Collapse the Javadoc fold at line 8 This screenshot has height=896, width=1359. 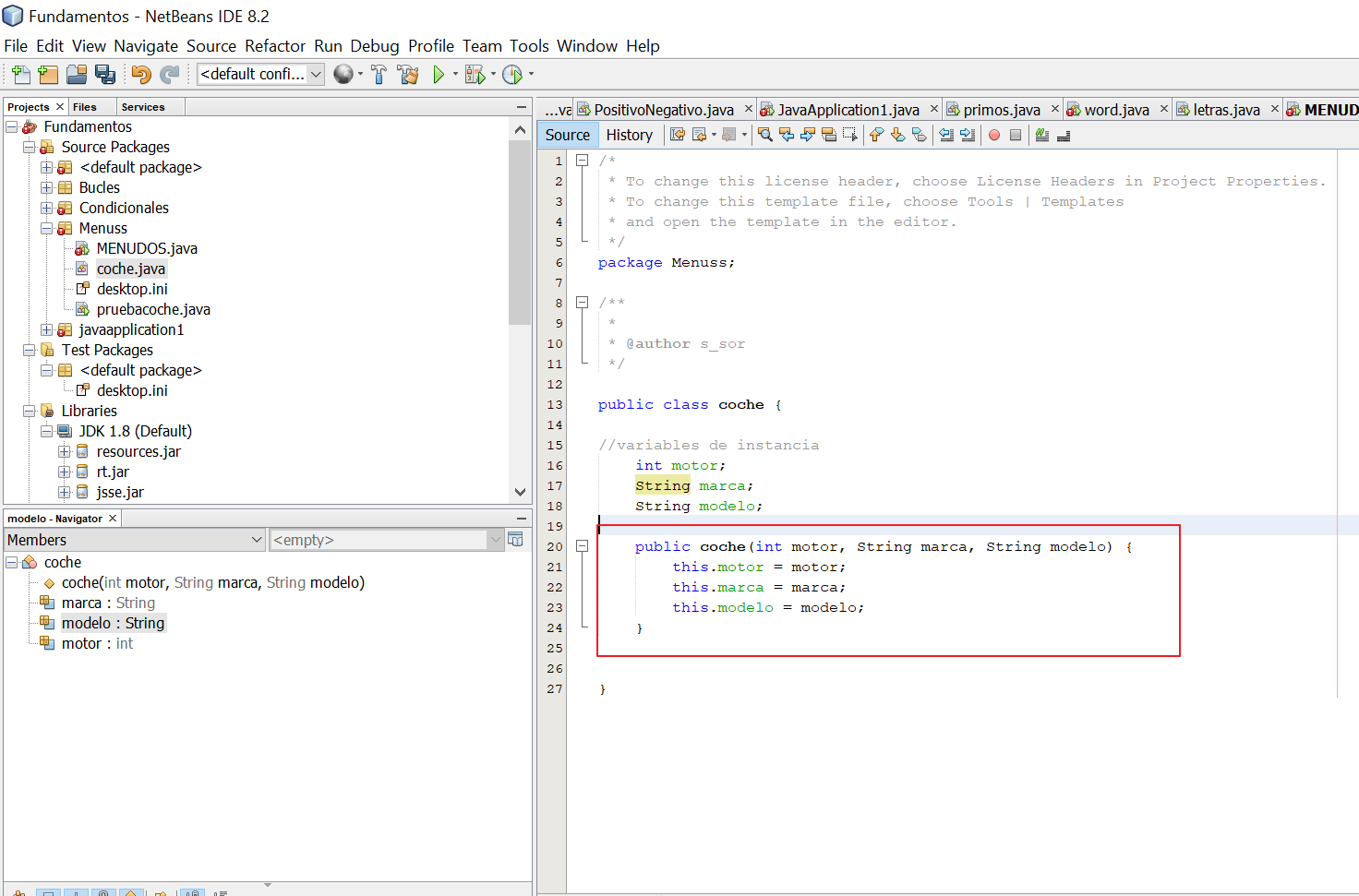(583, 303)
